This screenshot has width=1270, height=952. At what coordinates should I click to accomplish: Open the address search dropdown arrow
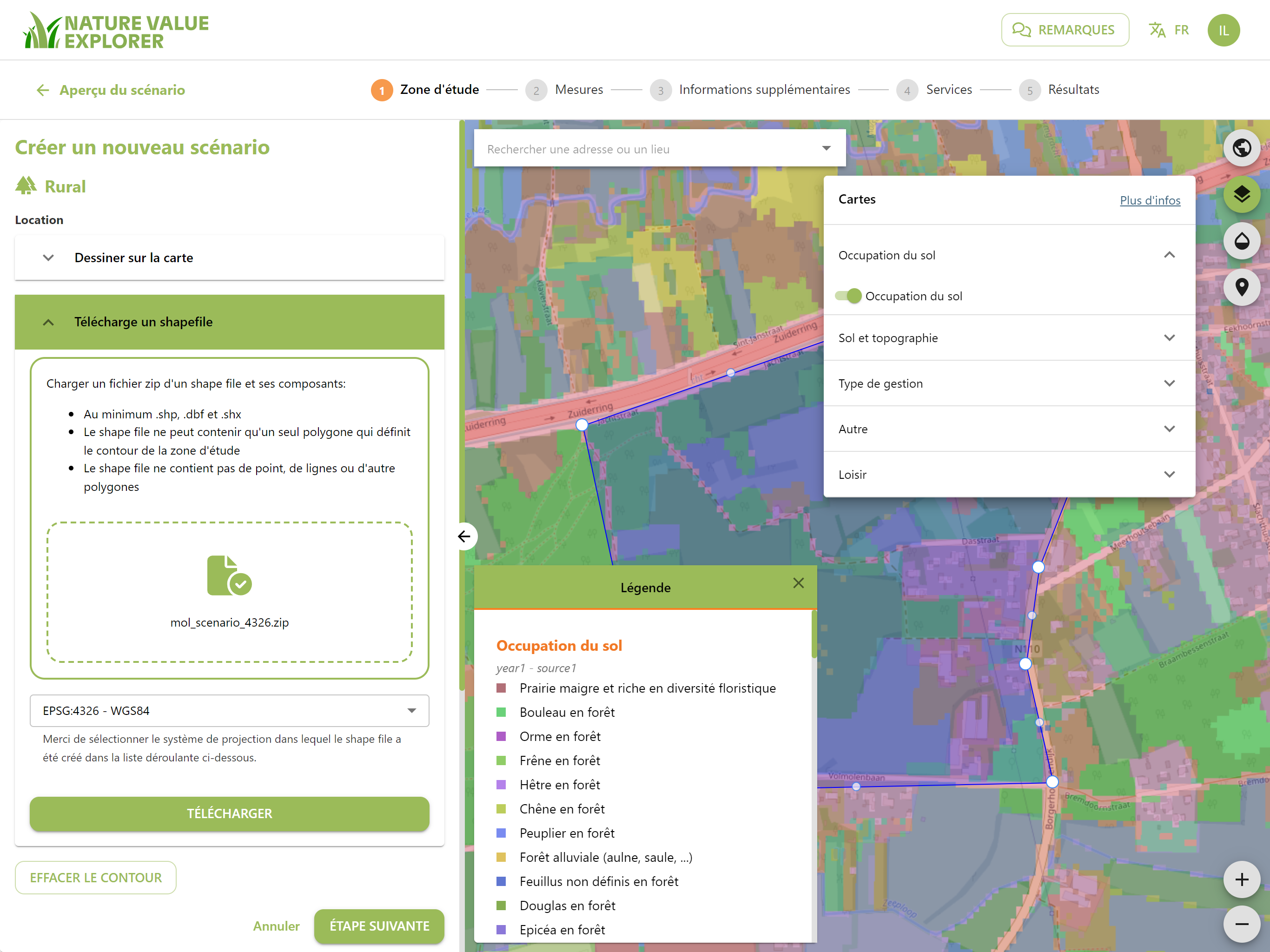(x=826, y=149)
